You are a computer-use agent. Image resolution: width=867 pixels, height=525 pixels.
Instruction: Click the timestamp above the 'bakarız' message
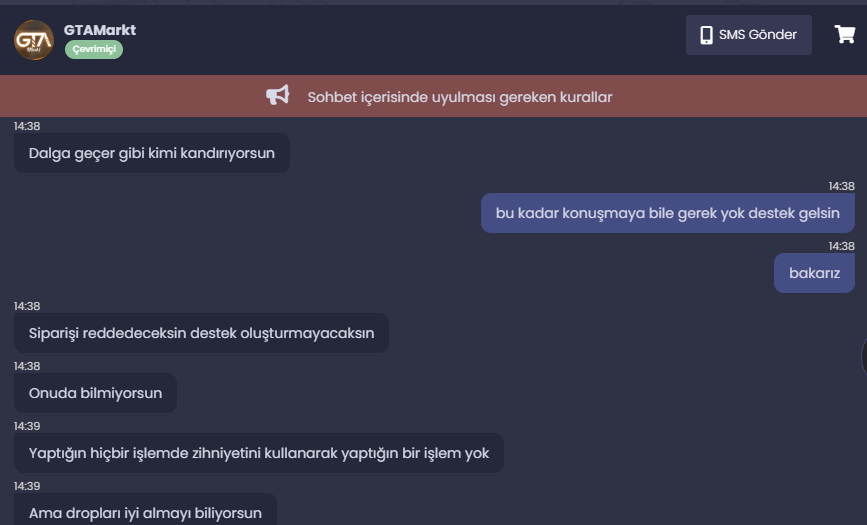pyautogui.click(x=841, y=246)
